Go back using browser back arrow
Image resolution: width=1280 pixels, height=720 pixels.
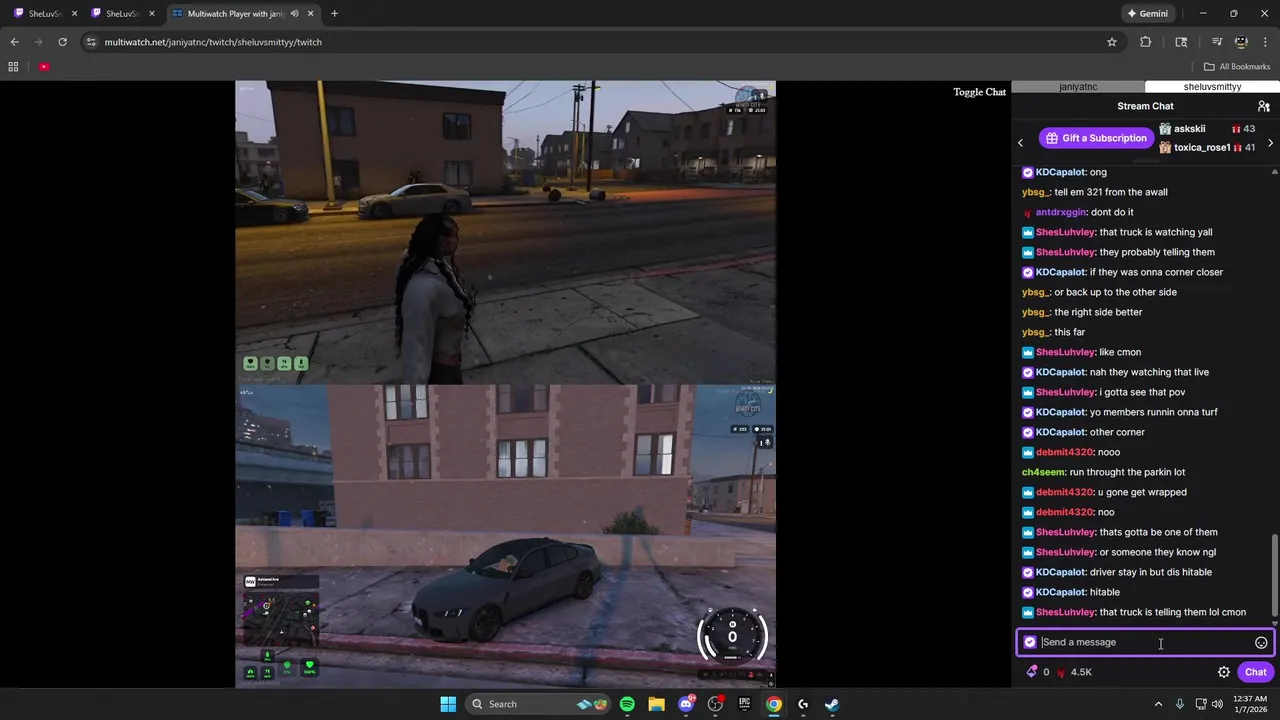[x=14, y=42]
